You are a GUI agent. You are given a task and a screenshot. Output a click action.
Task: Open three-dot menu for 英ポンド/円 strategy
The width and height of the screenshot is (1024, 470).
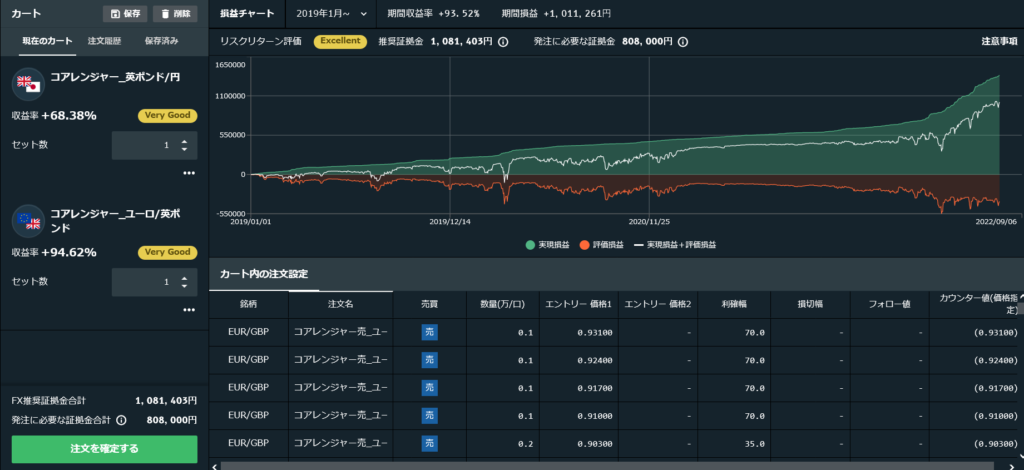click(x=188, y=173)
